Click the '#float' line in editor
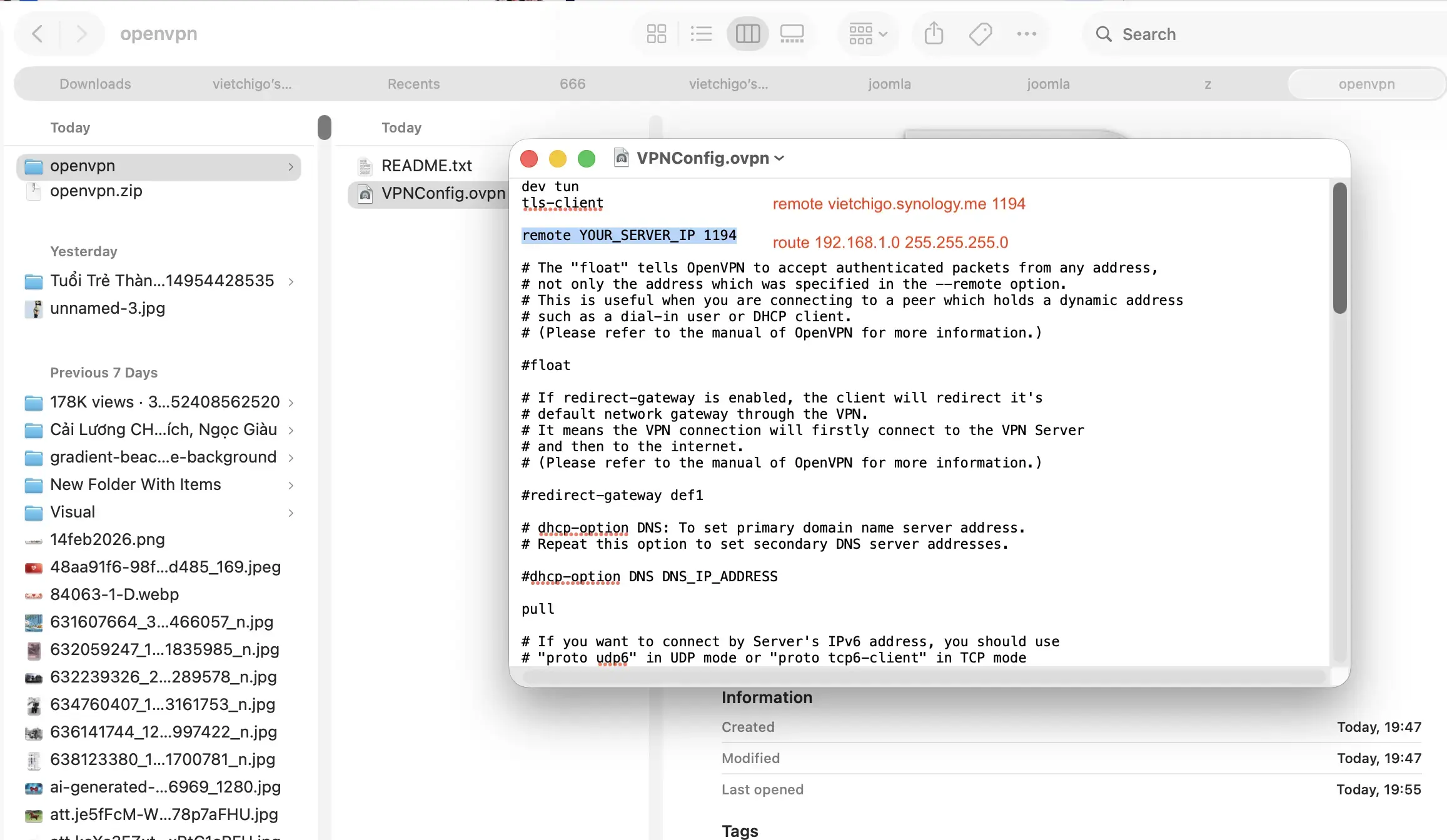This screenshot has width=1447, height=840. coord(546,366)
